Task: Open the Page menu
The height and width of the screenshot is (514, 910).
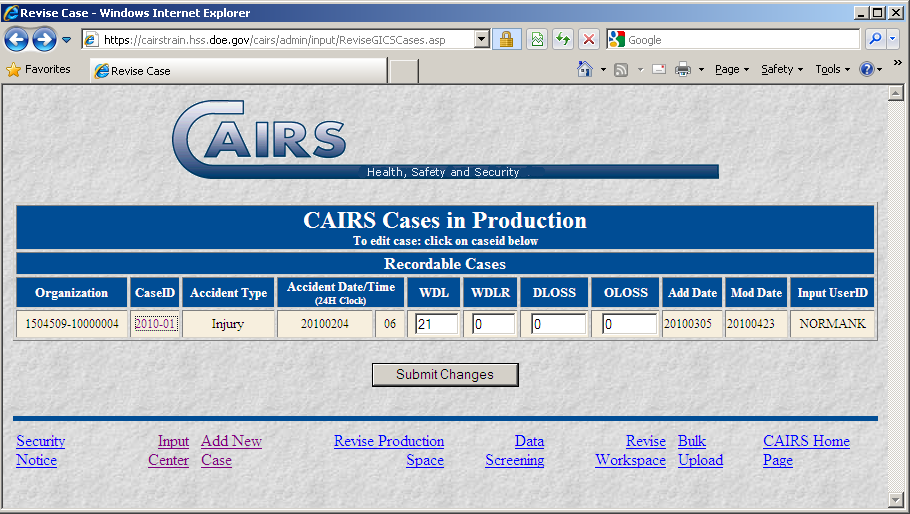Action: [x=732, y=69]
